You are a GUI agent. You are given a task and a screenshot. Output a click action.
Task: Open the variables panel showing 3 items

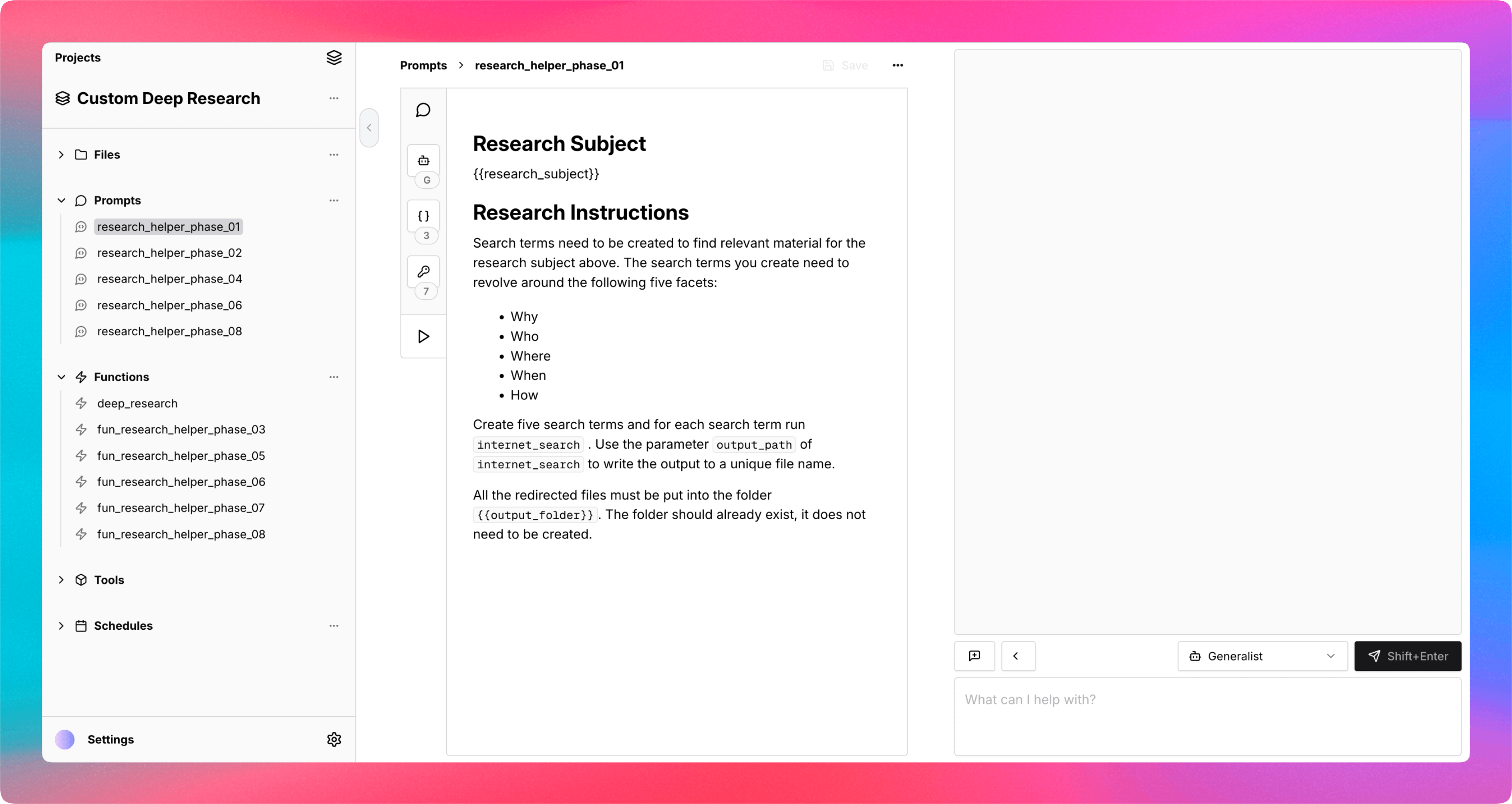pos(424,215)
